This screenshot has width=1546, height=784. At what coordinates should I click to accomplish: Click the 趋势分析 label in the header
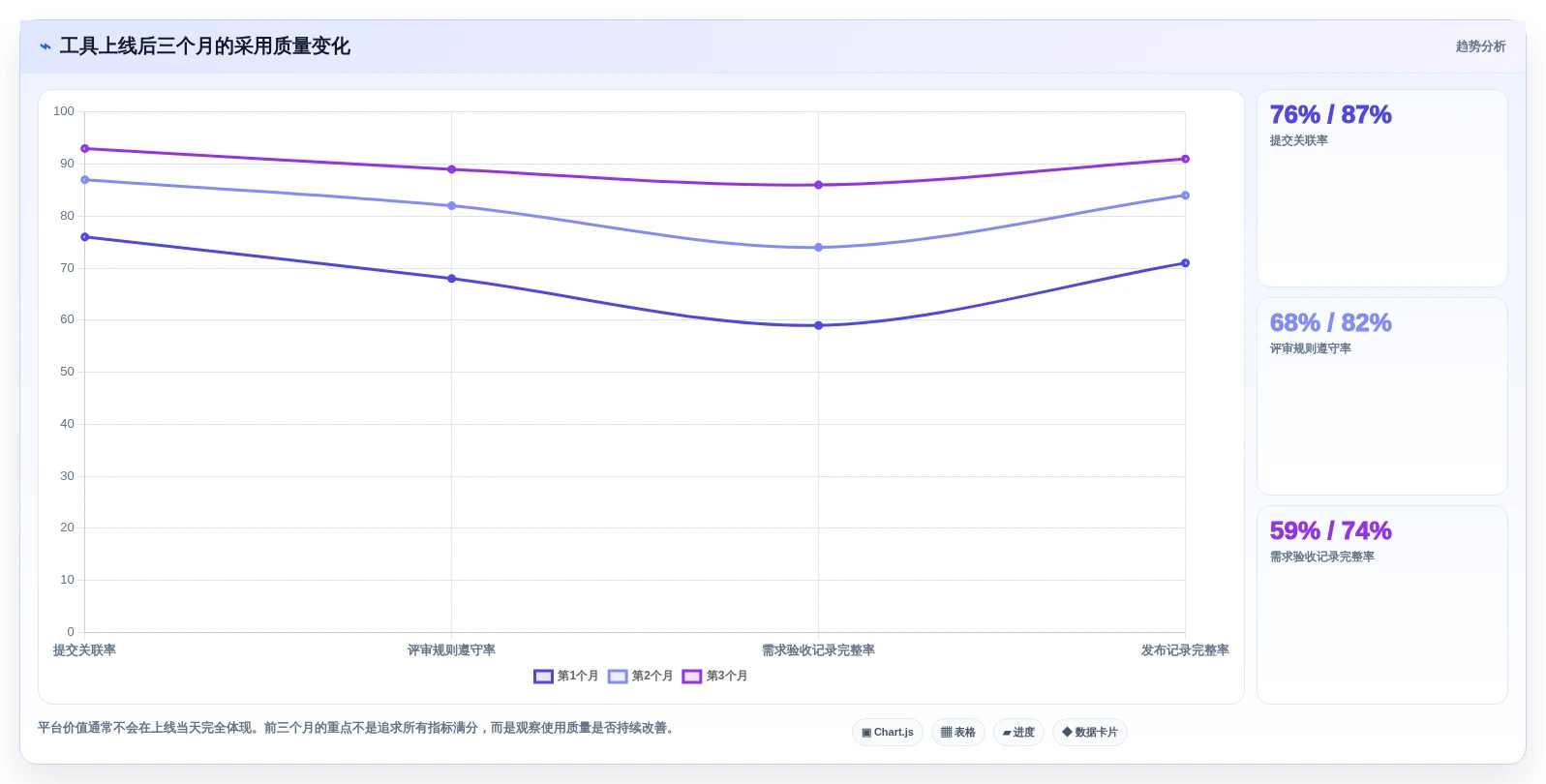1480,46
